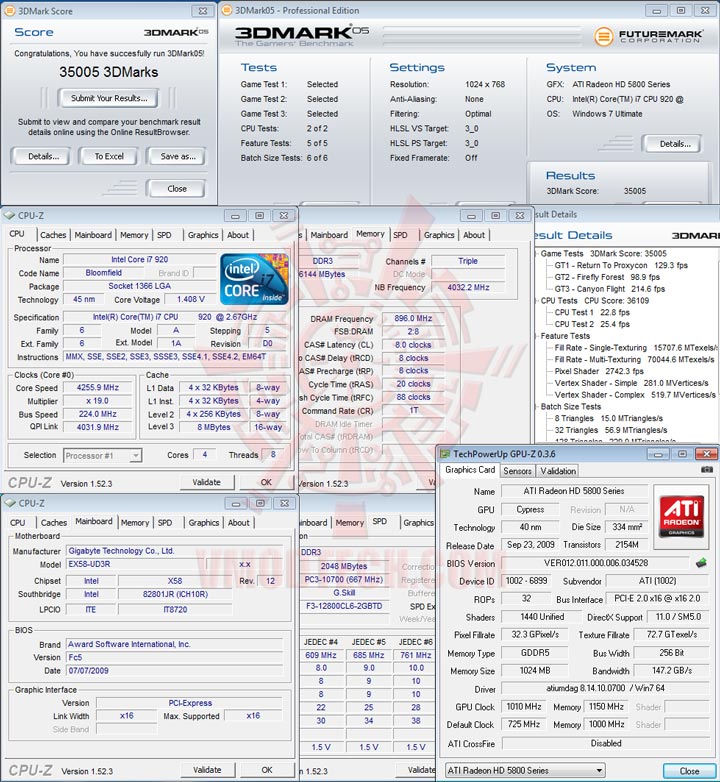The image size is (720, 782).
Task: Select 8 Triangles batch test row
Action: [x=609, y=418]
